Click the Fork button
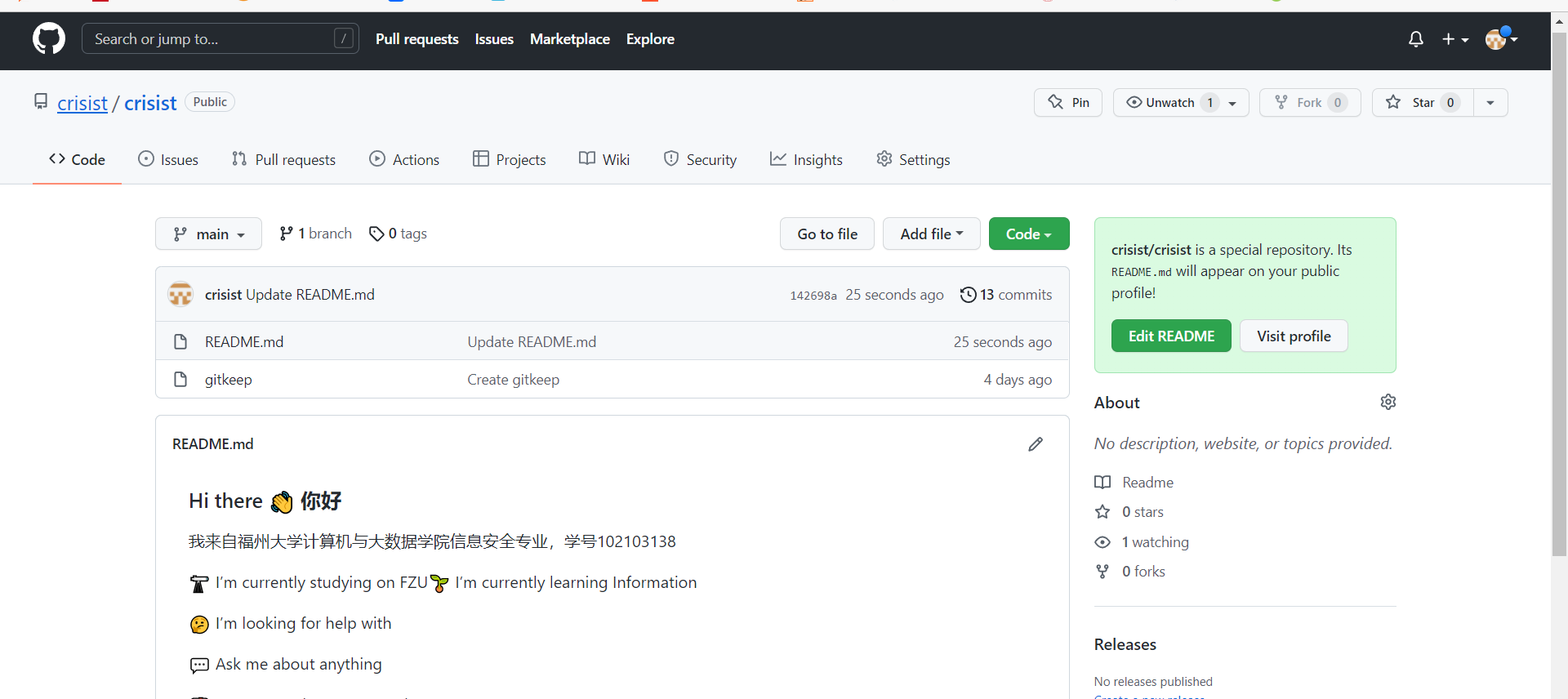 tap(1310, 102)
